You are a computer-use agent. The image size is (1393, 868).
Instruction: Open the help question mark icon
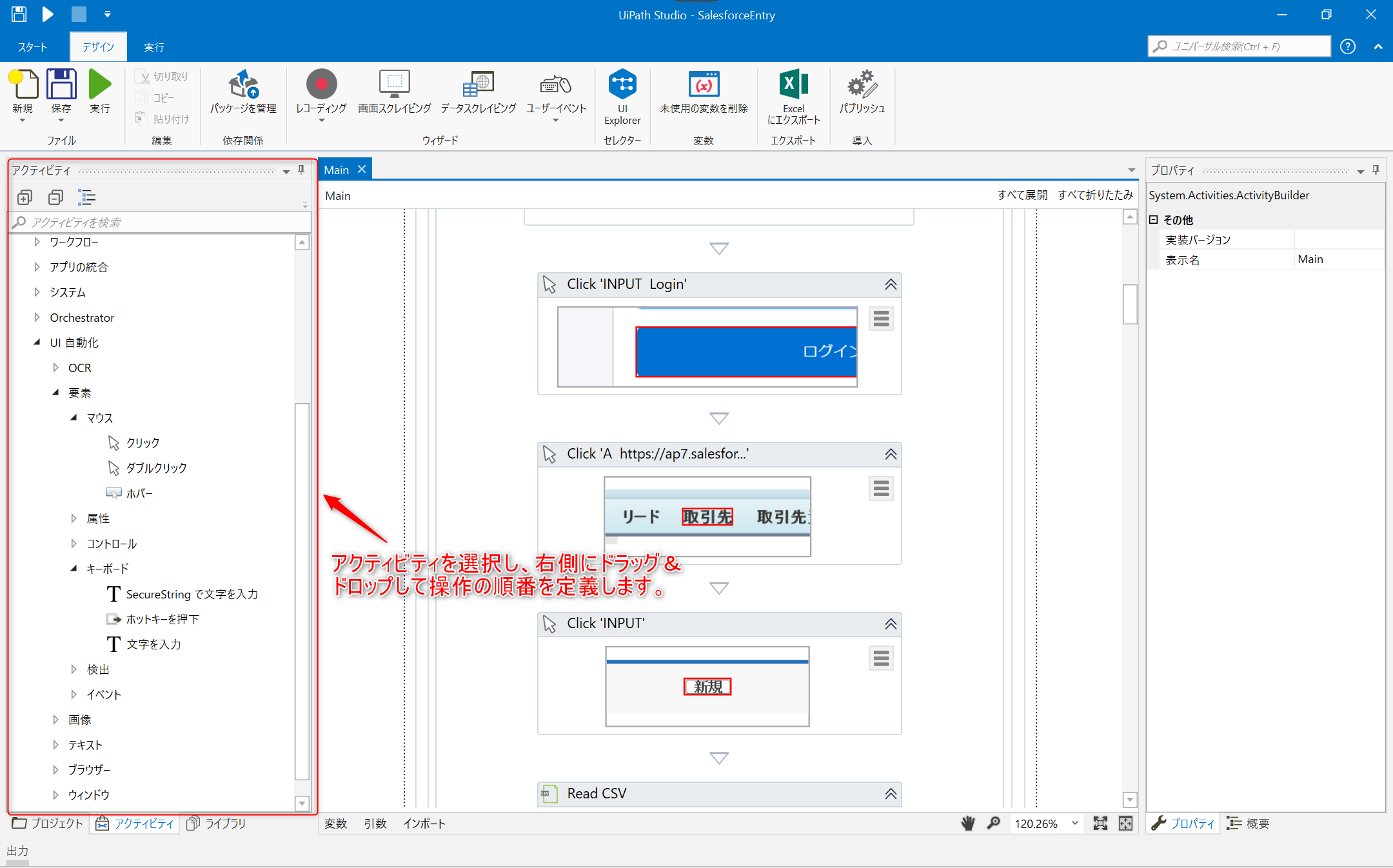coord(1348,46)
